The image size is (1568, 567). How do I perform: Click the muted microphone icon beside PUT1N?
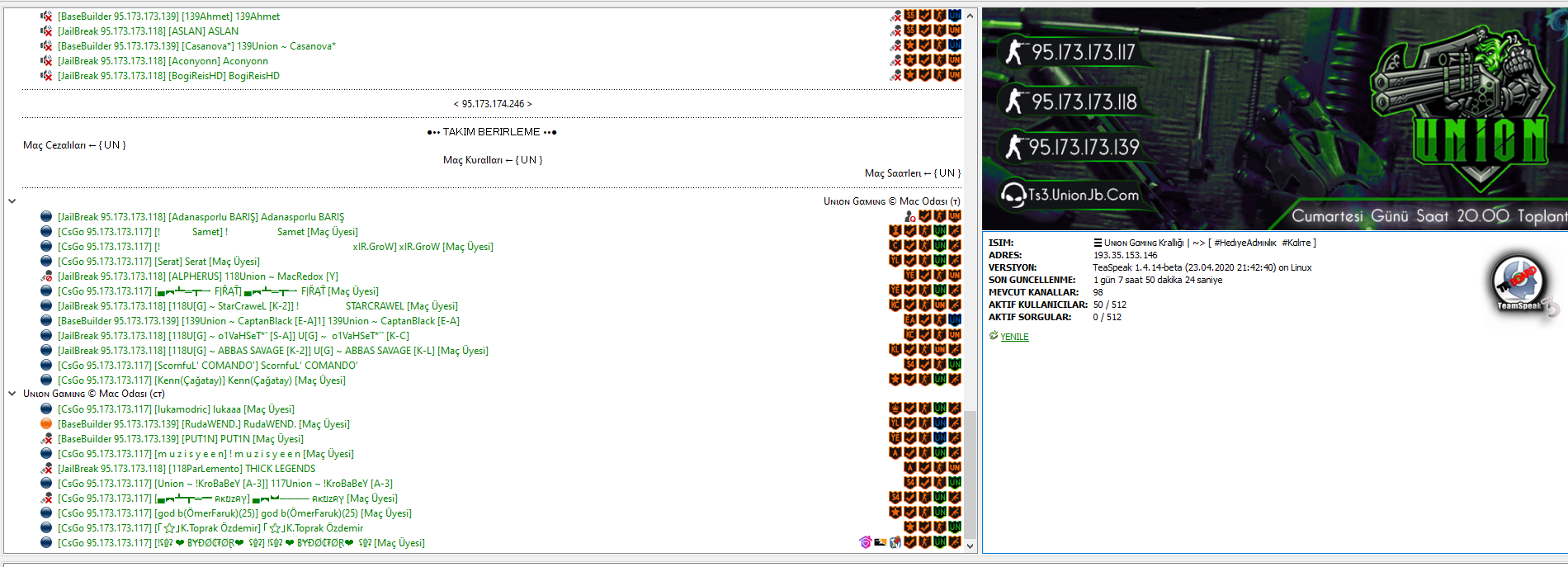pyautogui.click(x=46, y=439)
